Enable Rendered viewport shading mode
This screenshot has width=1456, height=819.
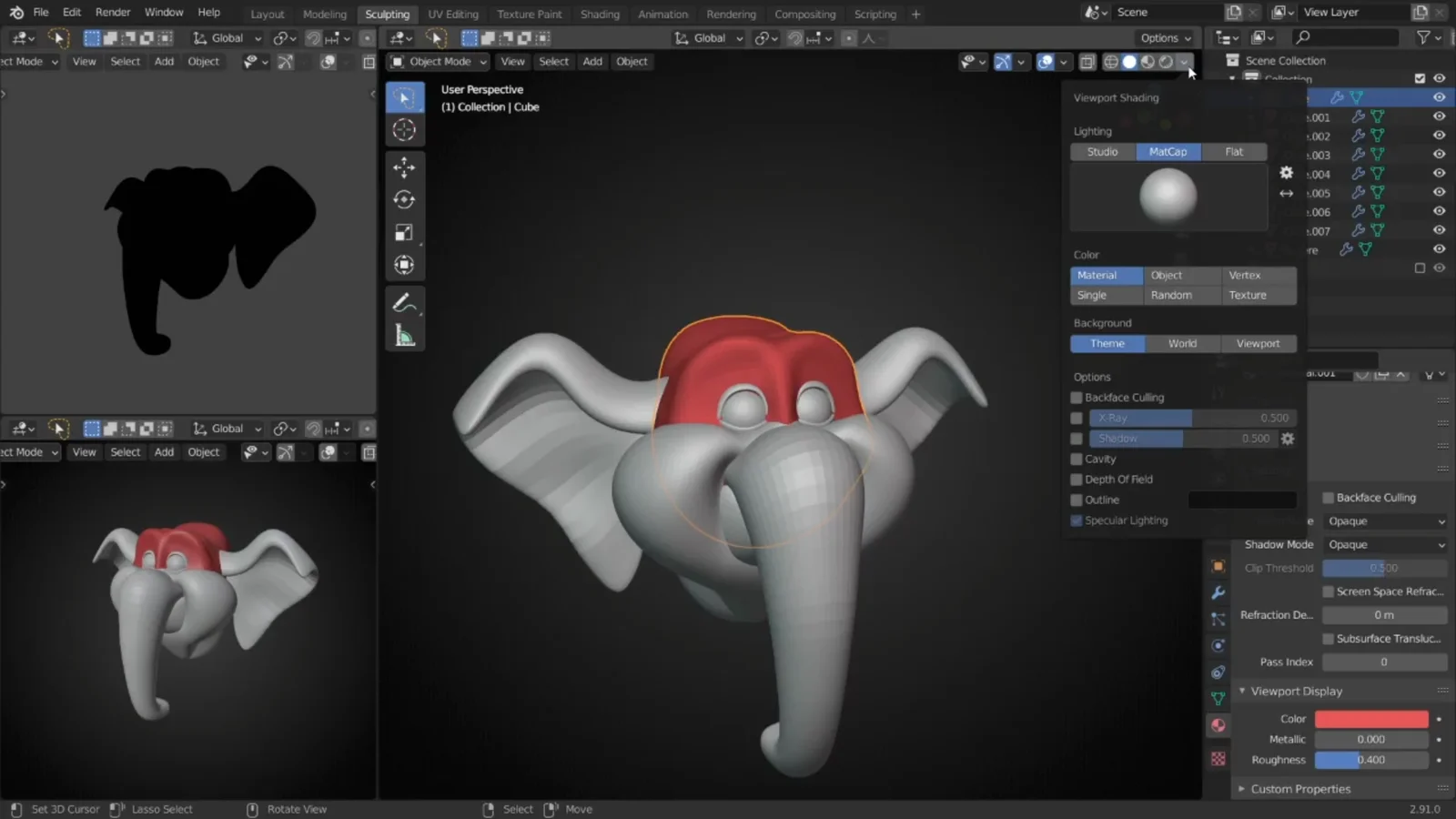pyautogui.click(x=1168, y=62)
